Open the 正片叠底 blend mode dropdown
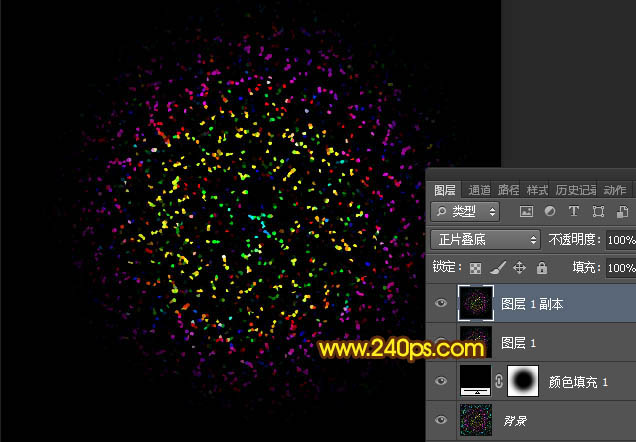Viewport: 636px width, 442px height. (x=486, y=240)
